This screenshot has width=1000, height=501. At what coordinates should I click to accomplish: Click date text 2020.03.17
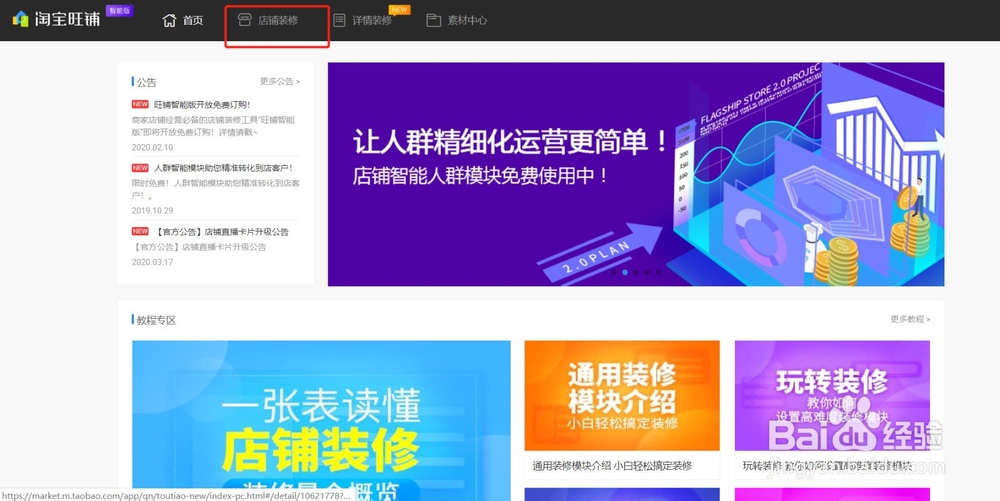click(x=152, y=262)
